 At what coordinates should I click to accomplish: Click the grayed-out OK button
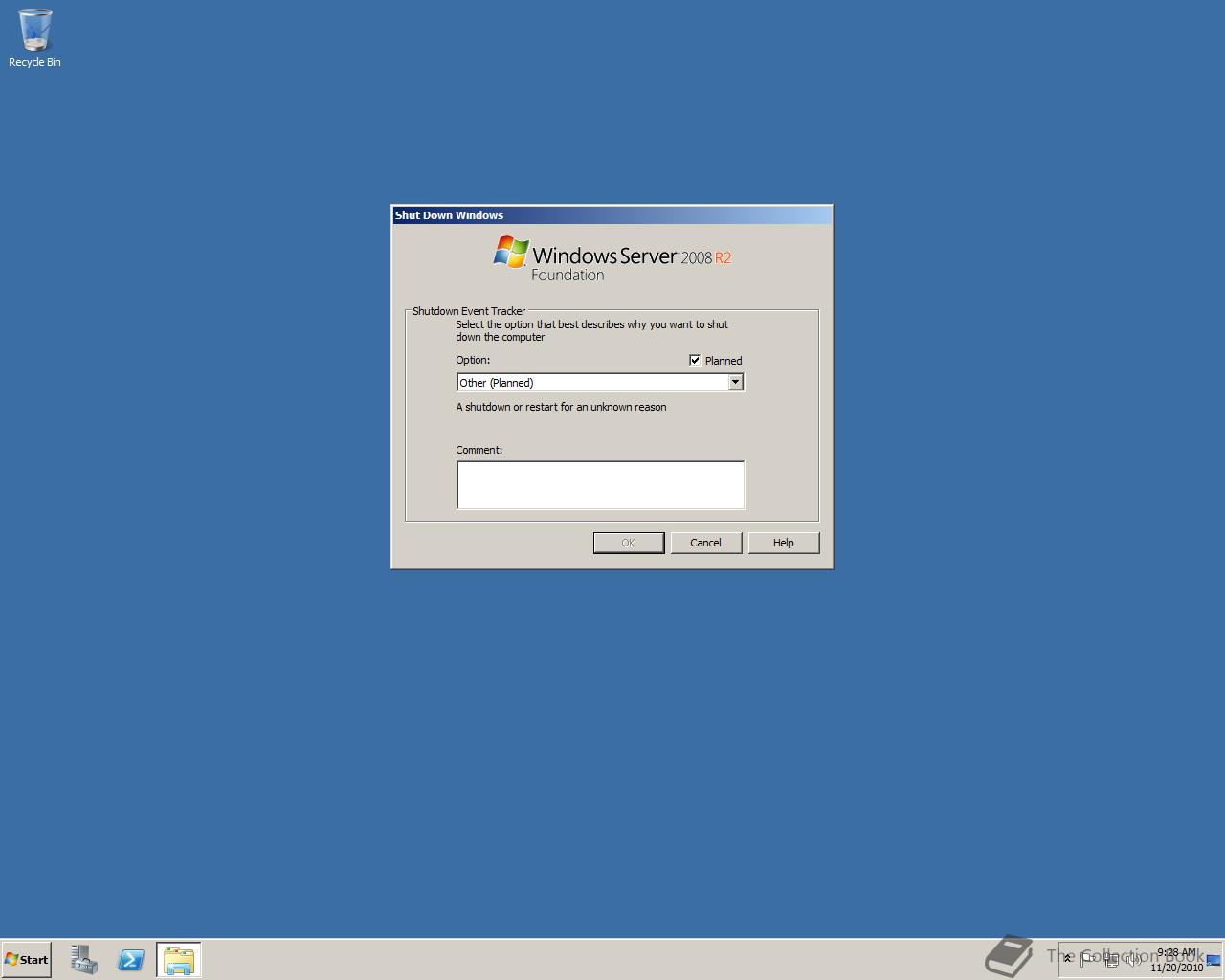point(629,543)
